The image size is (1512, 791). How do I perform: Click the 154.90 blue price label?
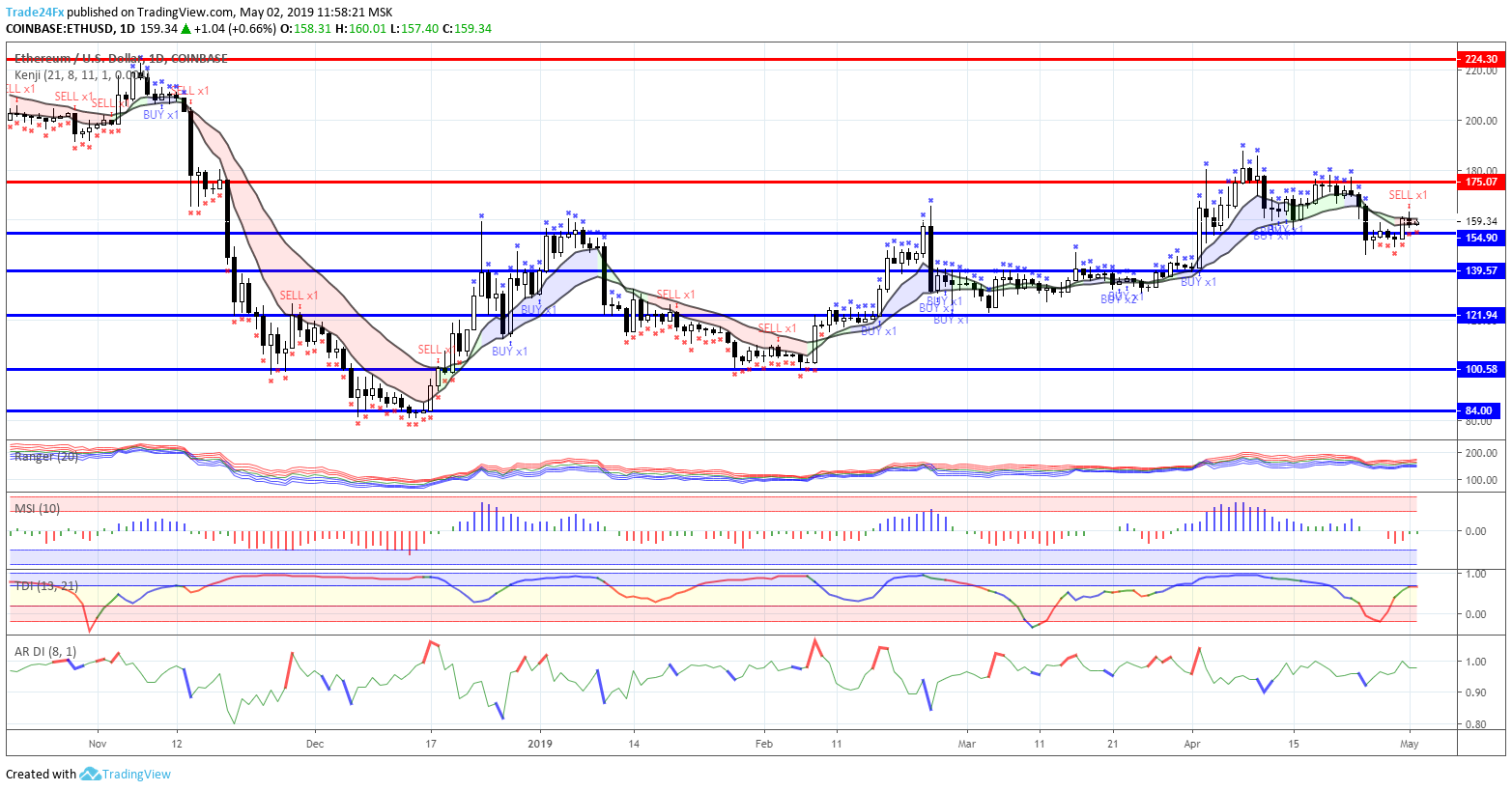[1481, 238]
